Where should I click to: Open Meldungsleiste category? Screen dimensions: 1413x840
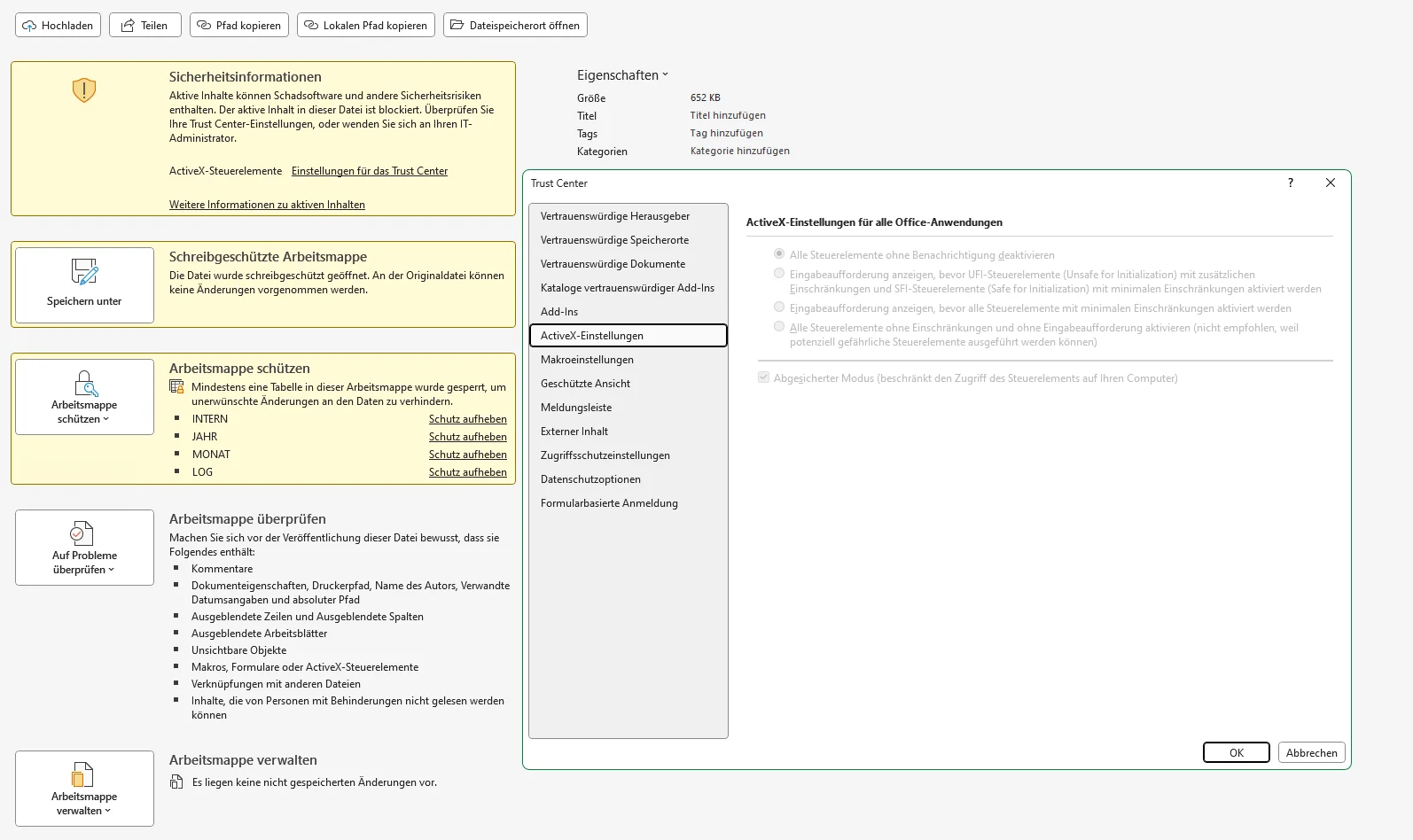pyautogui.click(x=628, y=408)
